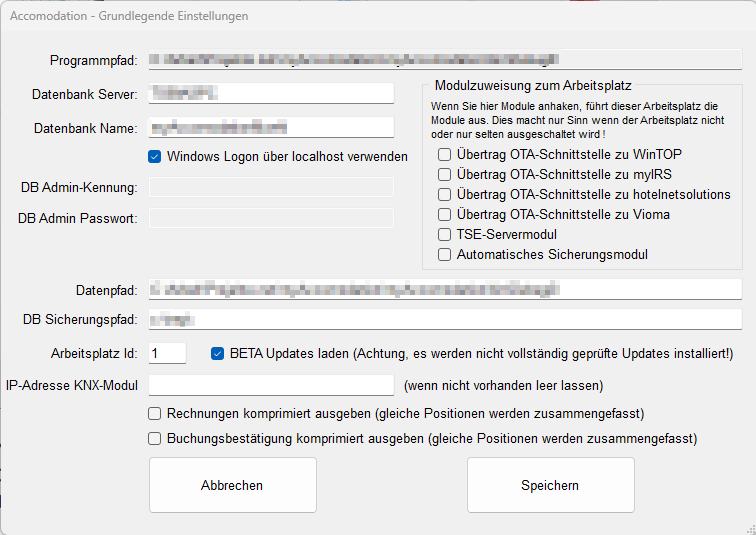
Task: Focus the Datenbank Server field
Action: pos(272,93)
